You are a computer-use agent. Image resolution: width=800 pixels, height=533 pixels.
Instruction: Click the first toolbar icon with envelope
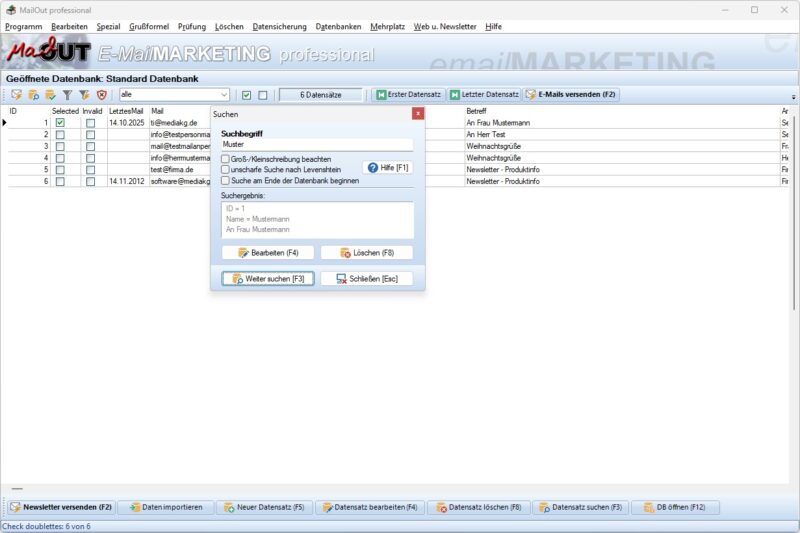point(16,95)
